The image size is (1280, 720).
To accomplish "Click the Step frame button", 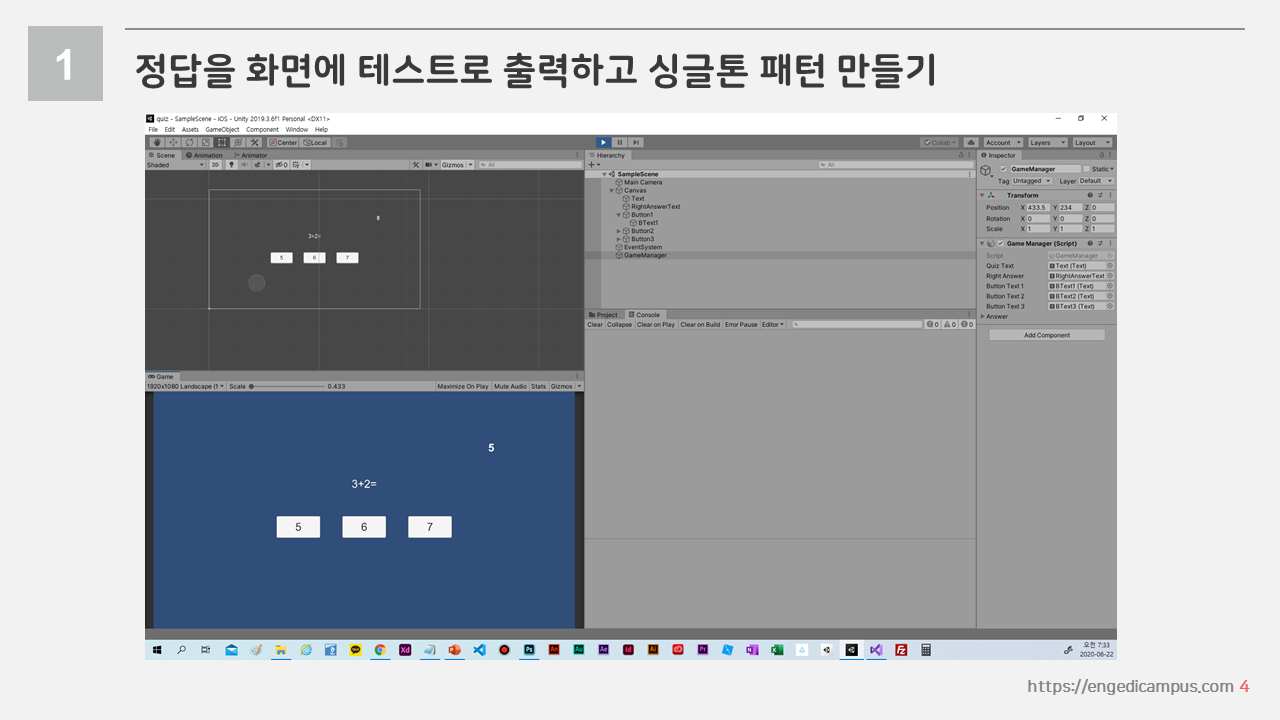I will point(636,142).
